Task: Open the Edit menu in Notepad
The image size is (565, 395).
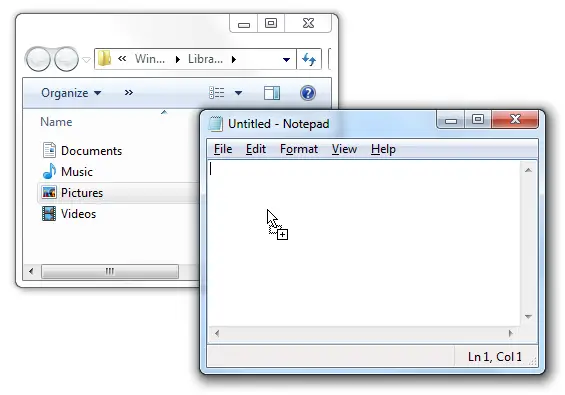Action: click(255, 149)
